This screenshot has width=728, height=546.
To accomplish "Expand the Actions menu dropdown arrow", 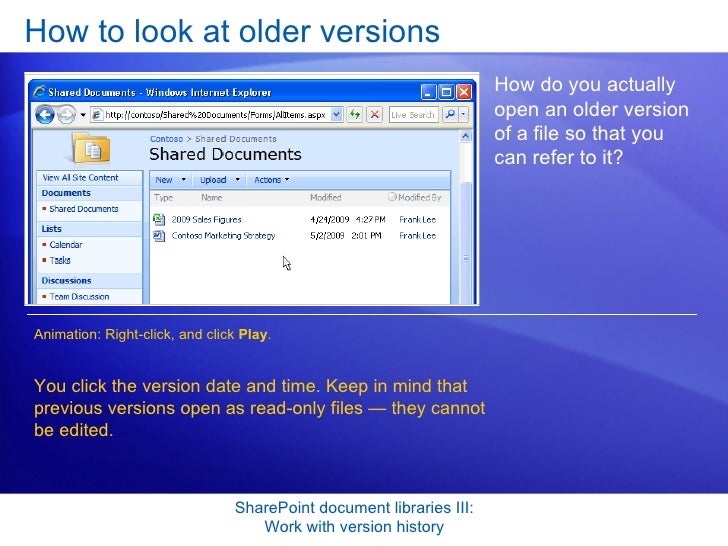I will 287,180.
